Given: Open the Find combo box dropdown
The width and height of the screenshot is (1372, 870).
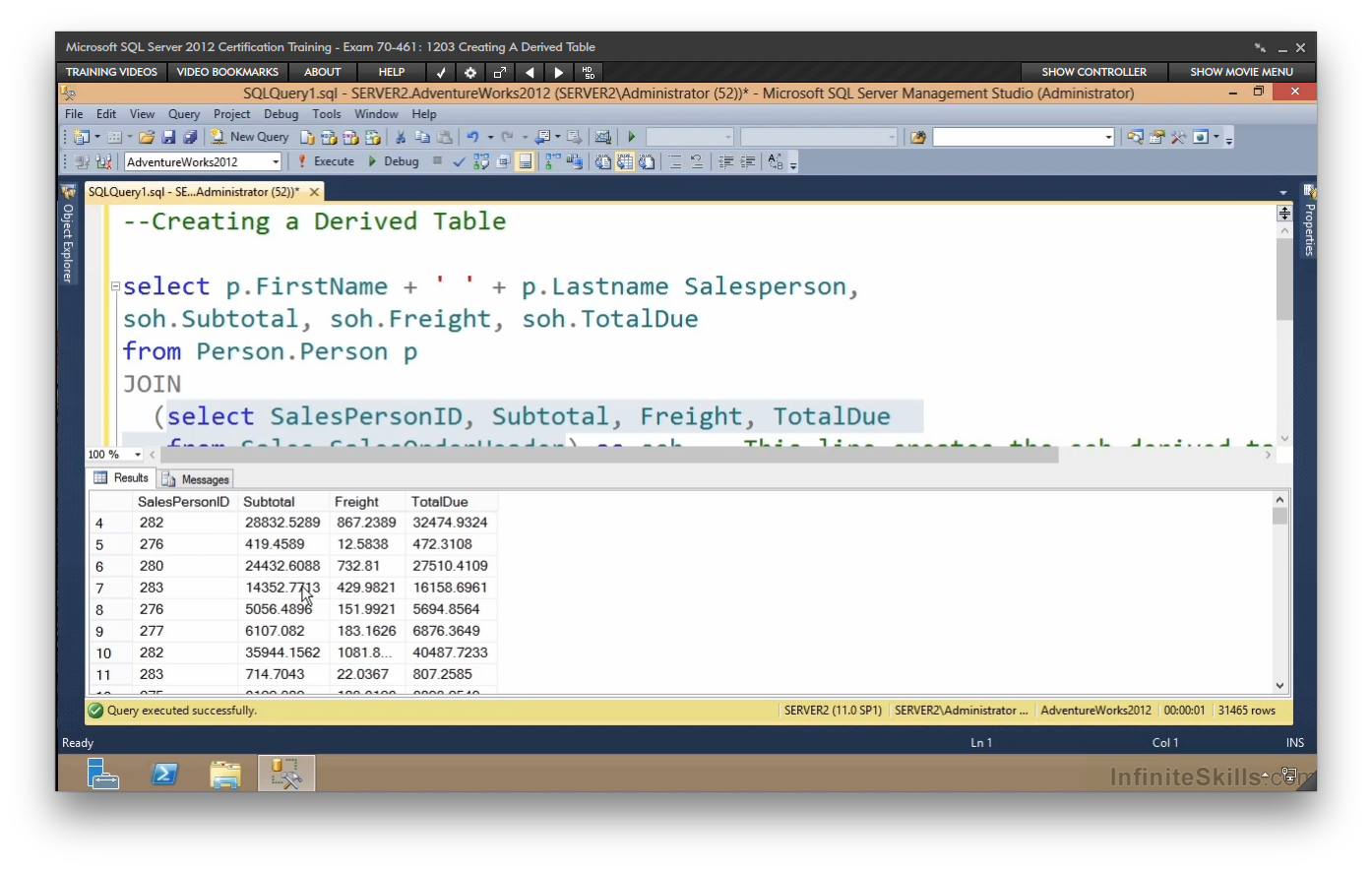Looking at the screenshot, I should click(x=1108, y=137).
